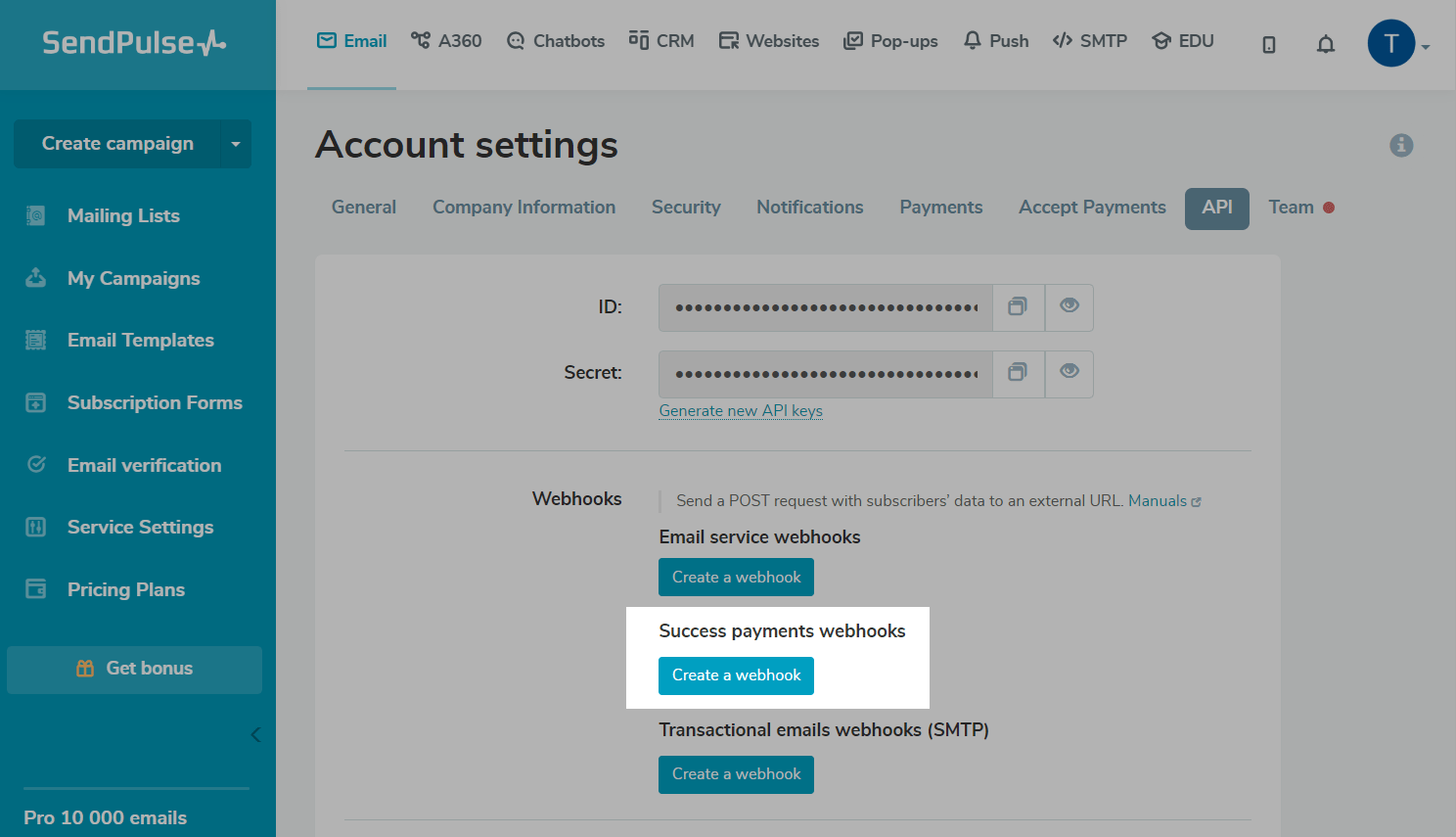Open the Team settings tab
The image size is (1456, 837).
(1292, 208)
